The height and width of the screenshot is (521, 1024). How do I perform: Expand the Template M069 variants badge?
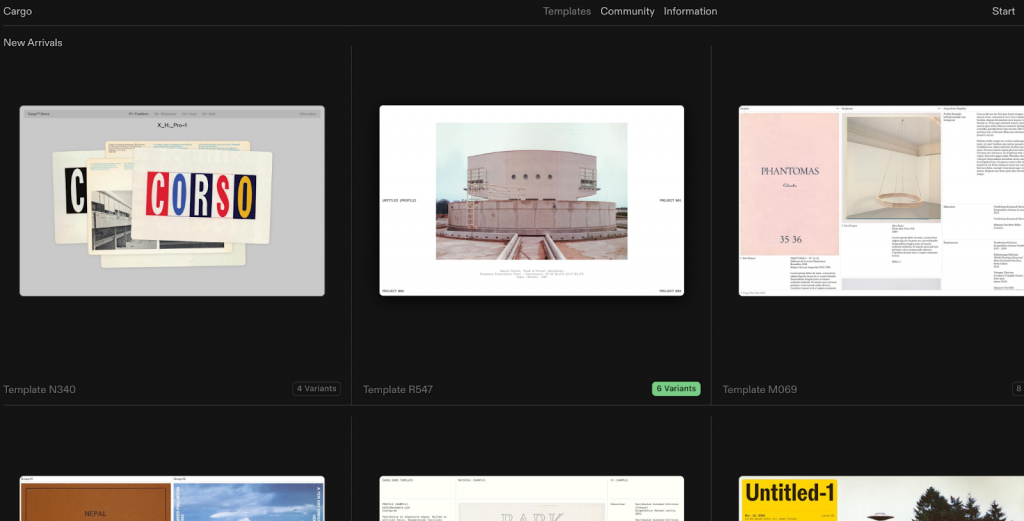click(1018, 389)
